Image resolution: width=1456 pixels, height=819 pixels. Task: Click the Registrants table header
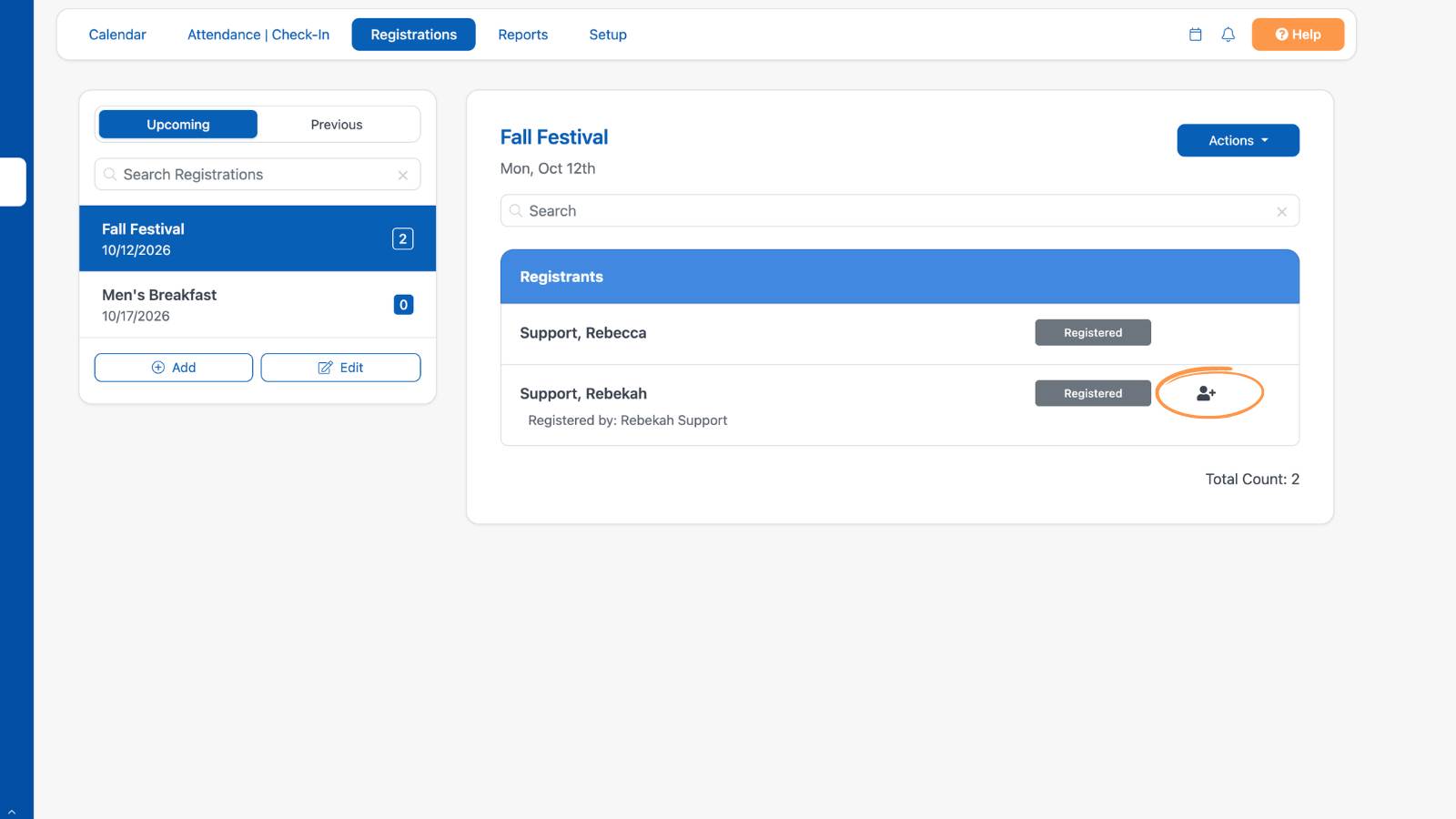coord(900,277)
